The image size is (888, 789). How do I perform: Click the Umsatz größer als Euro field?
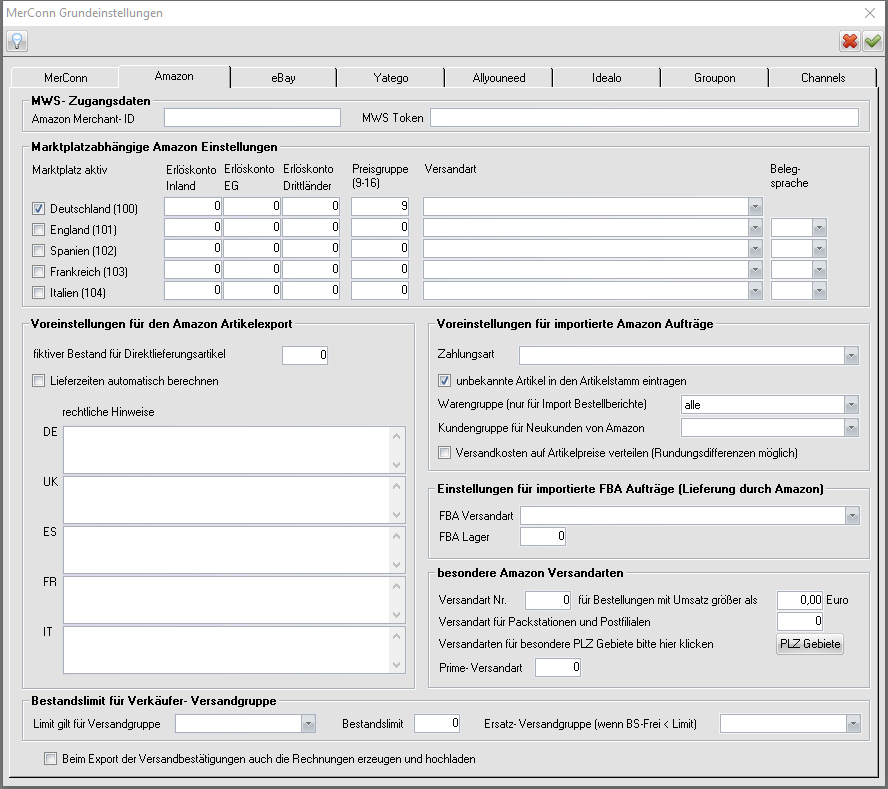[x=800, y=600]
